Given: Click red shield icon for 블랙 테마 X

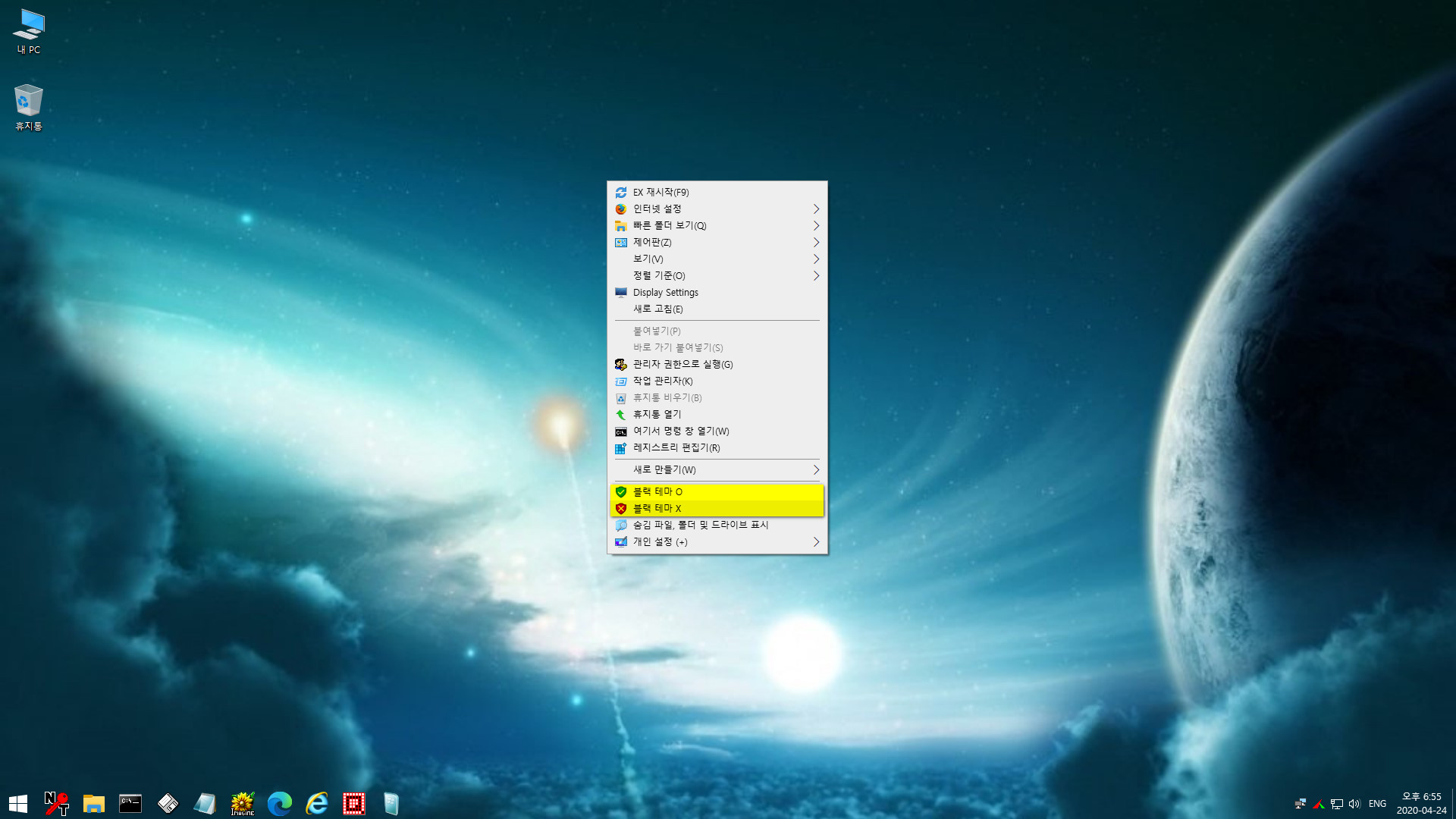Looking at the screenshot, I should pyautogui.click(x=621, y=509).
